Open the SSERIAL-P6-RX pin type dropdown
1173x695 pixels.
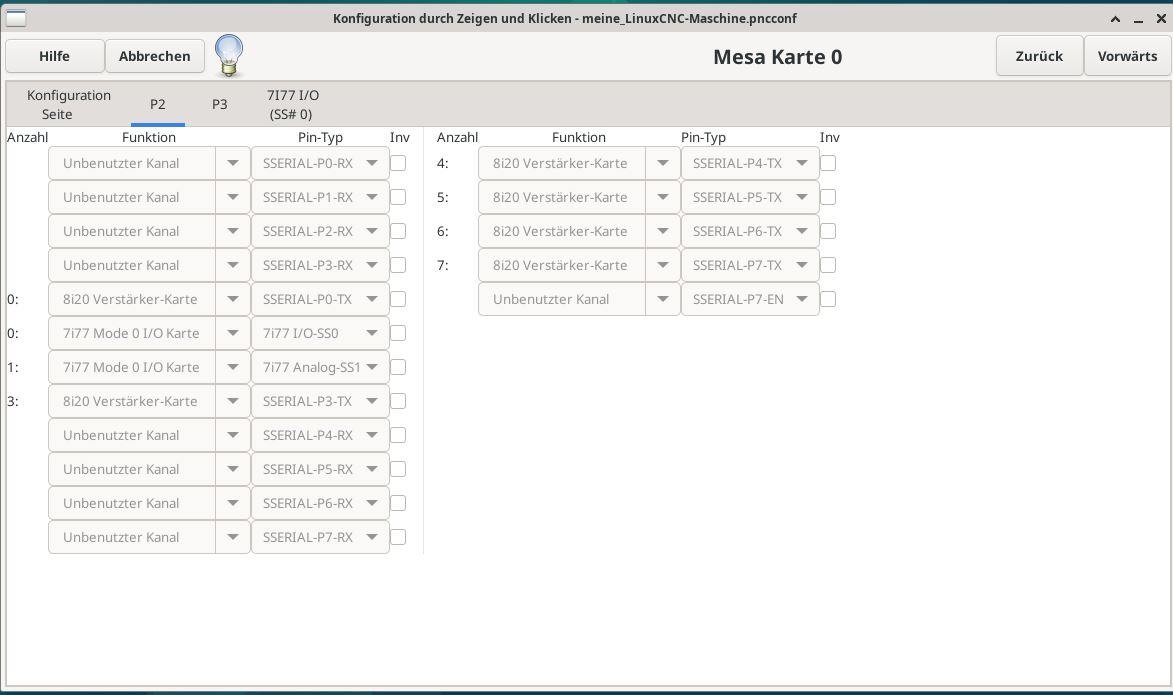(x=320, y=503)
